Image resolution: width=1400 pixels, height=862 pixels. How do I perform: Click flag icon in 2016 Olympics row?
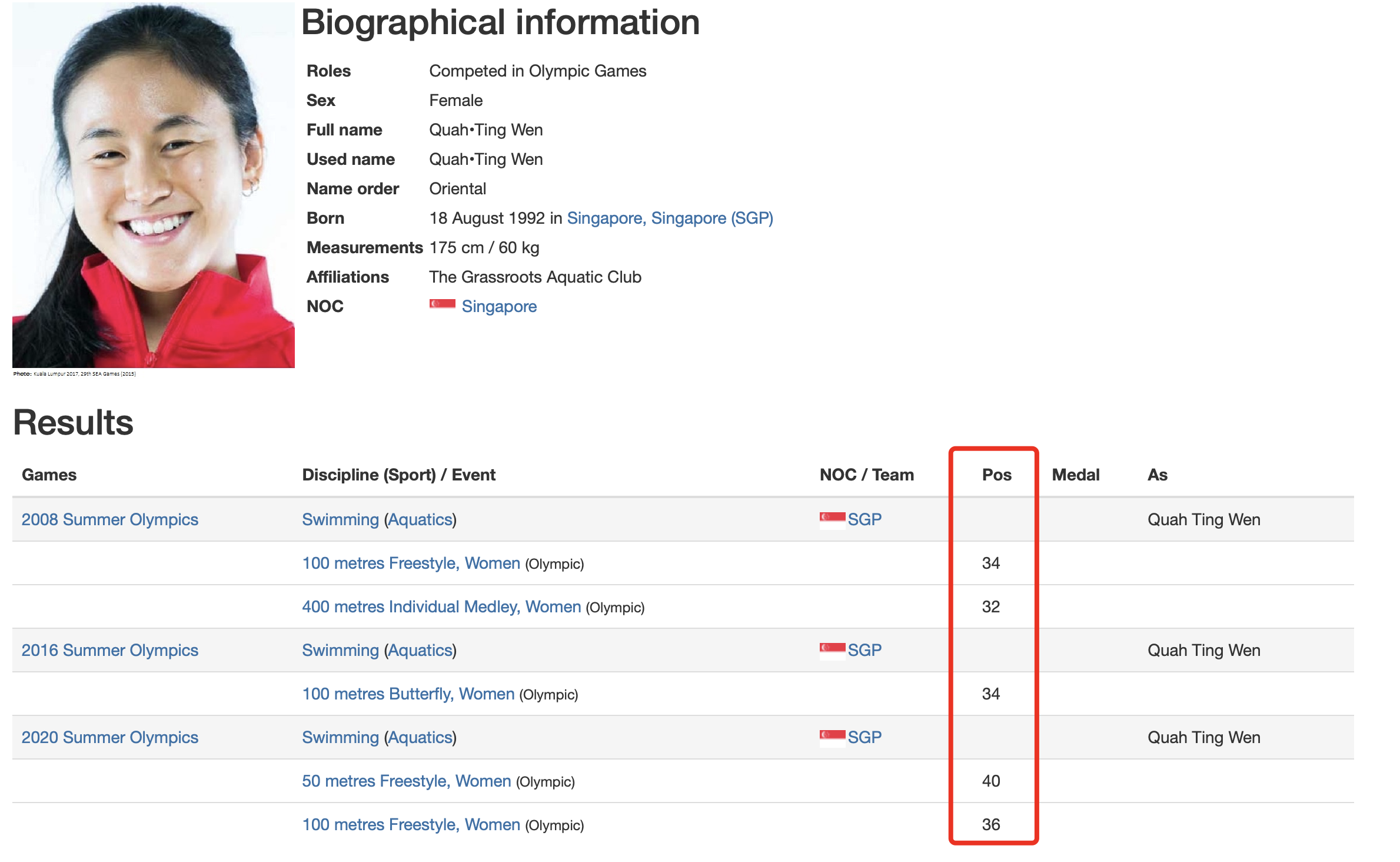(832, 651)
